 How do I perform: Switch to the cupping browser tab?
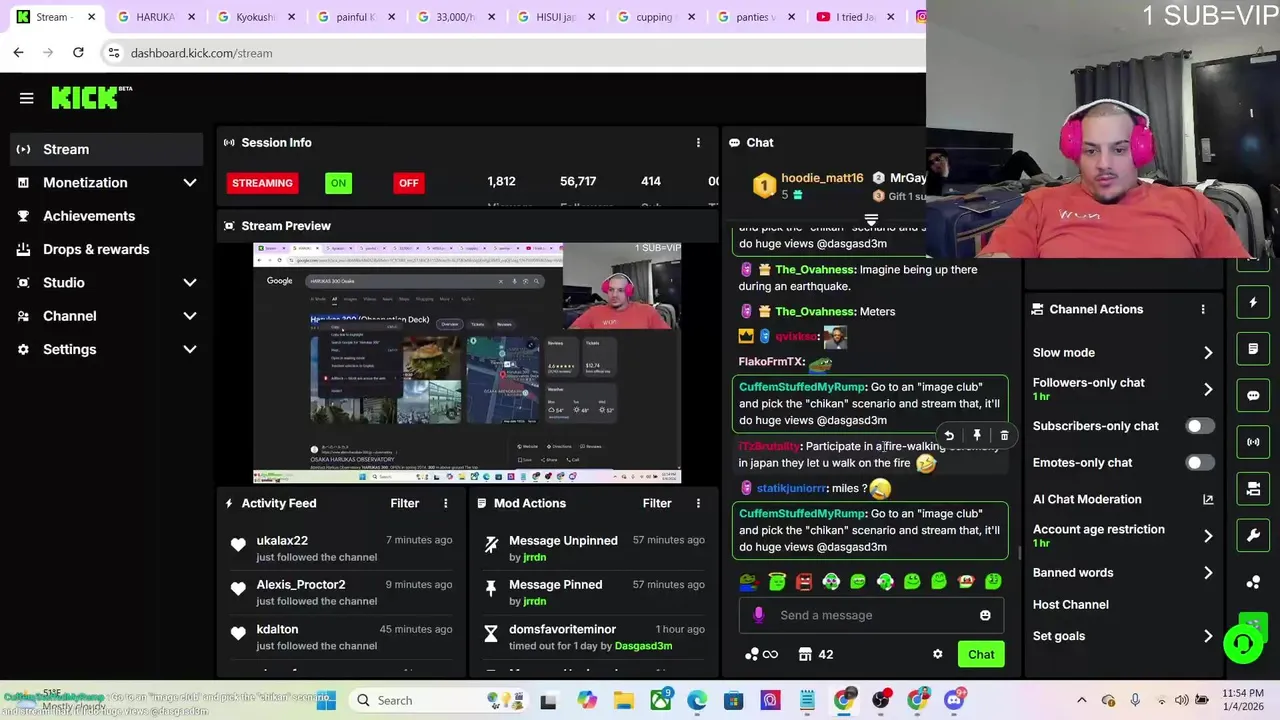[656, 17]
